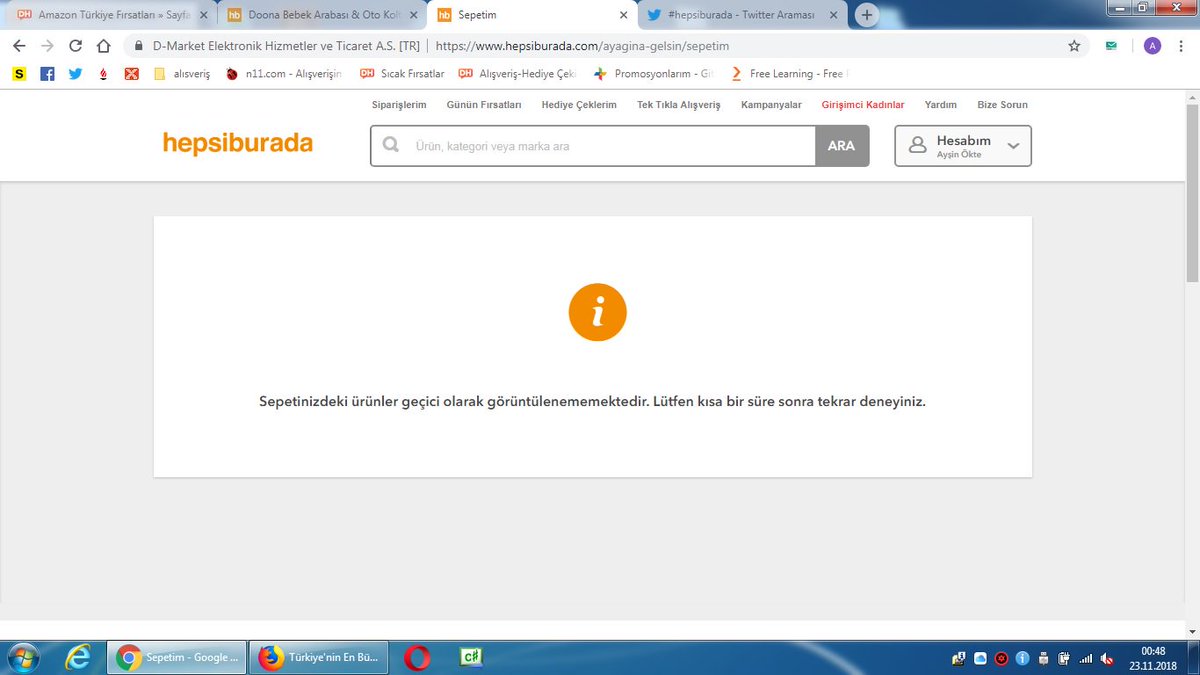1200x675 pixels.
Task: Open a new tab with the plus button
Action: tap(866, 15)
